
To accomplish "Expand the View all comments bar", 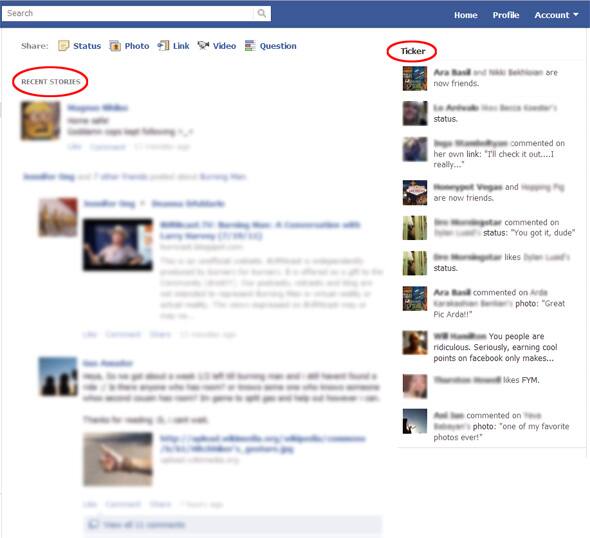I will point(233,524).
